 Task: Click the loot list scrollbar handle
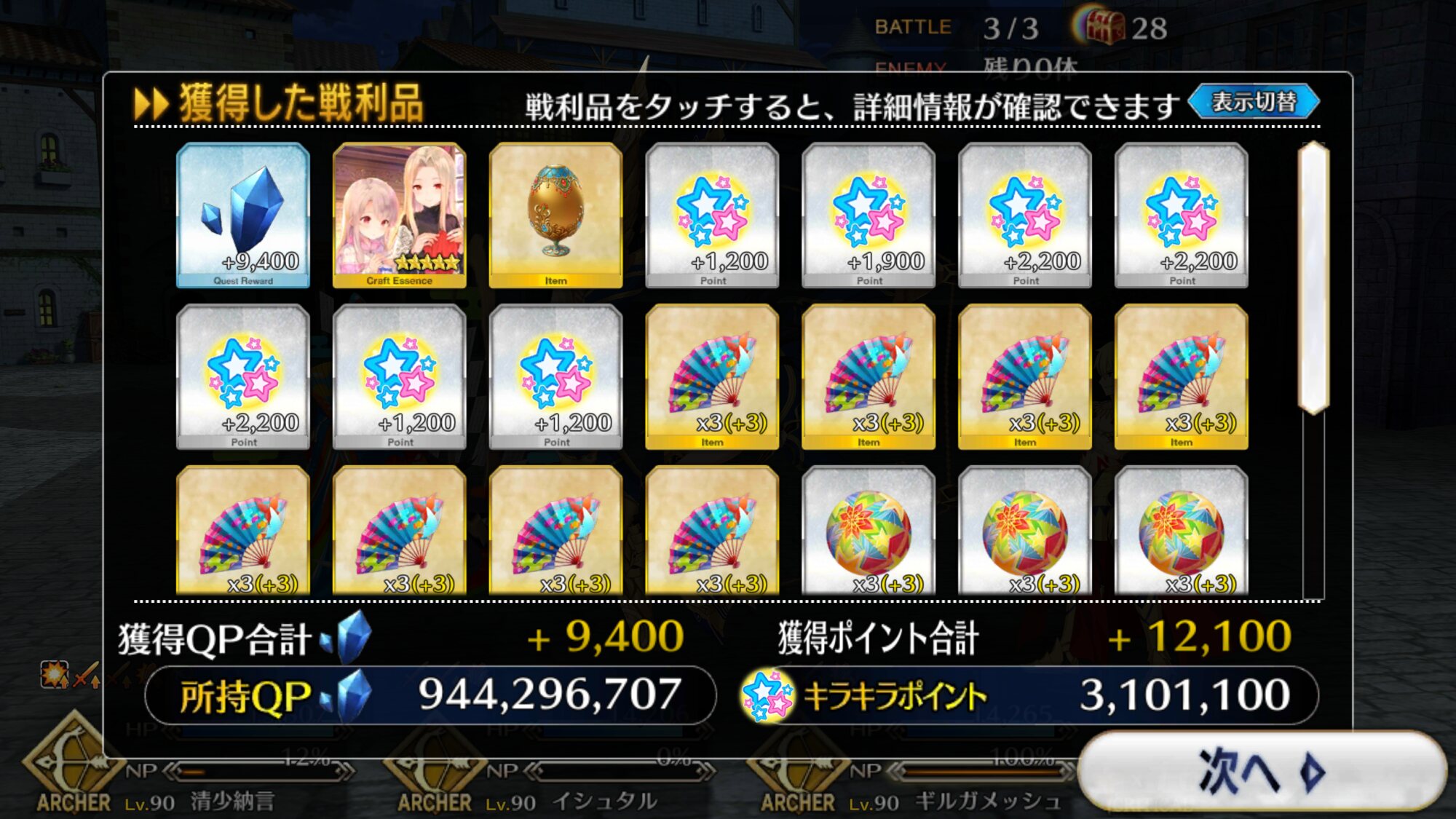coord(1313,278)
